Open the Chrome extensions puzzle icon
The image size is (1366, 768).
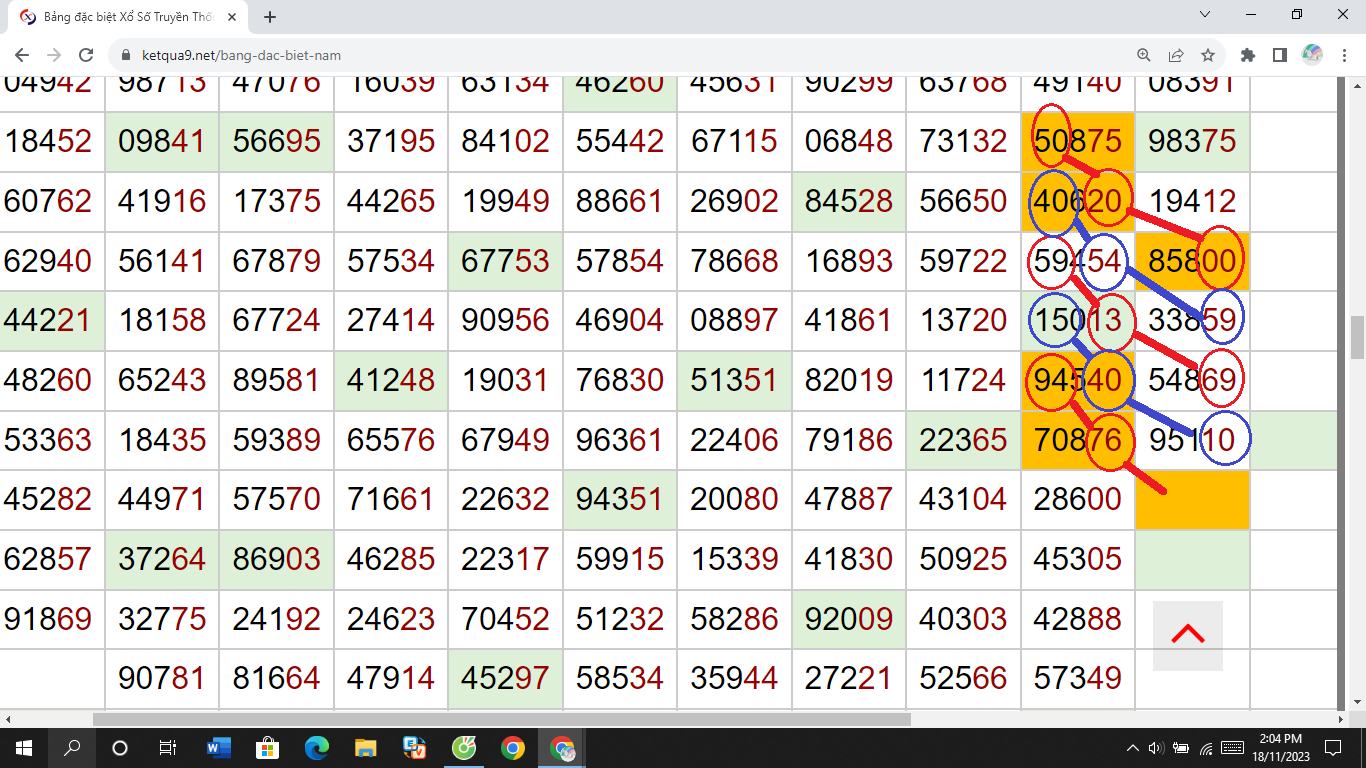click(1247, 55)
